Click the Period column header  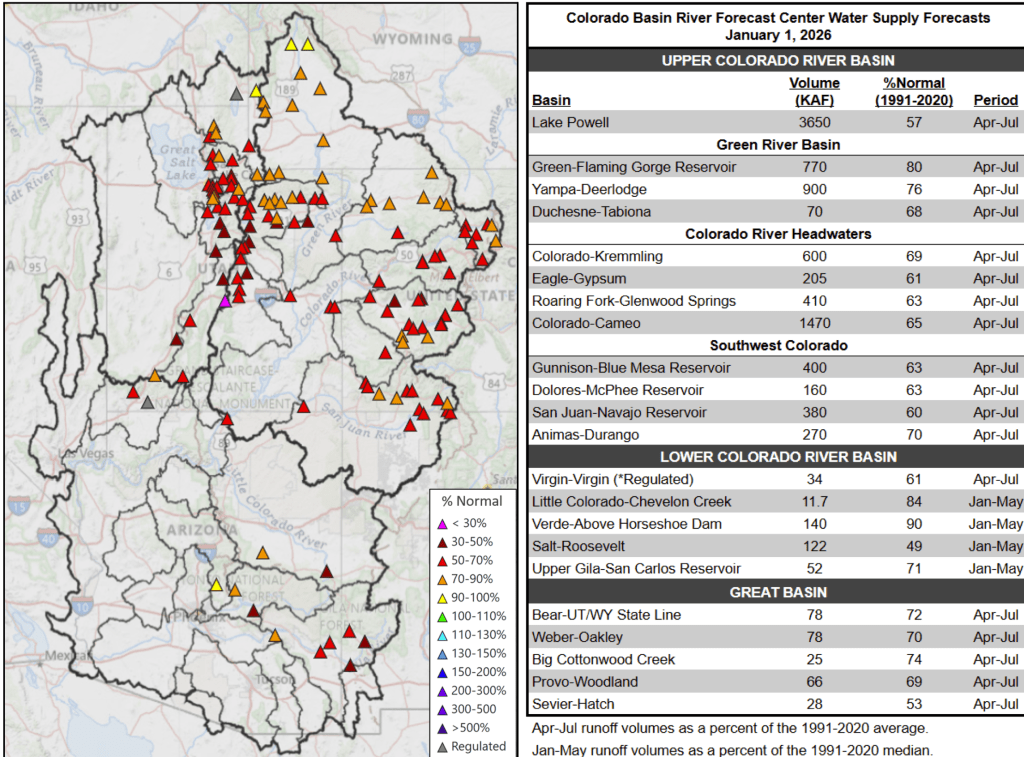click(x=994, y=100)
